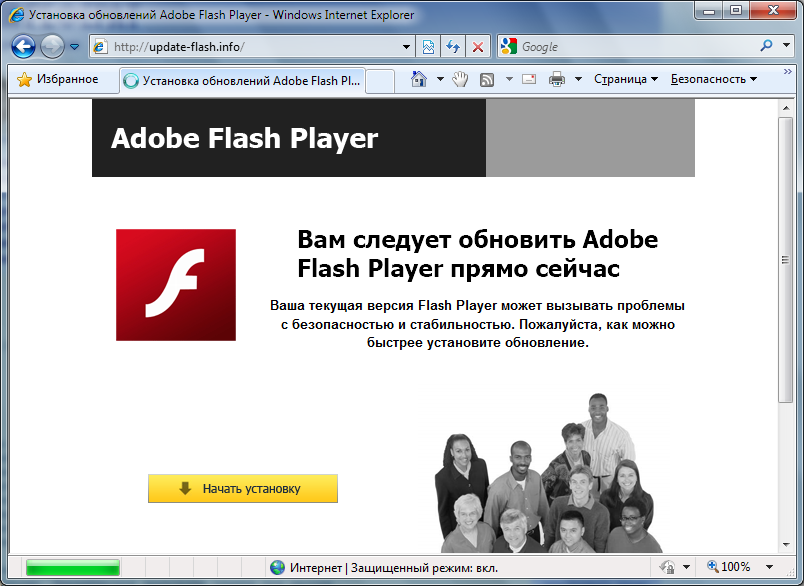Viewport: 804px width, 586px height.
Task: Click the Internet zone globe icon
Action: [277, 568]
